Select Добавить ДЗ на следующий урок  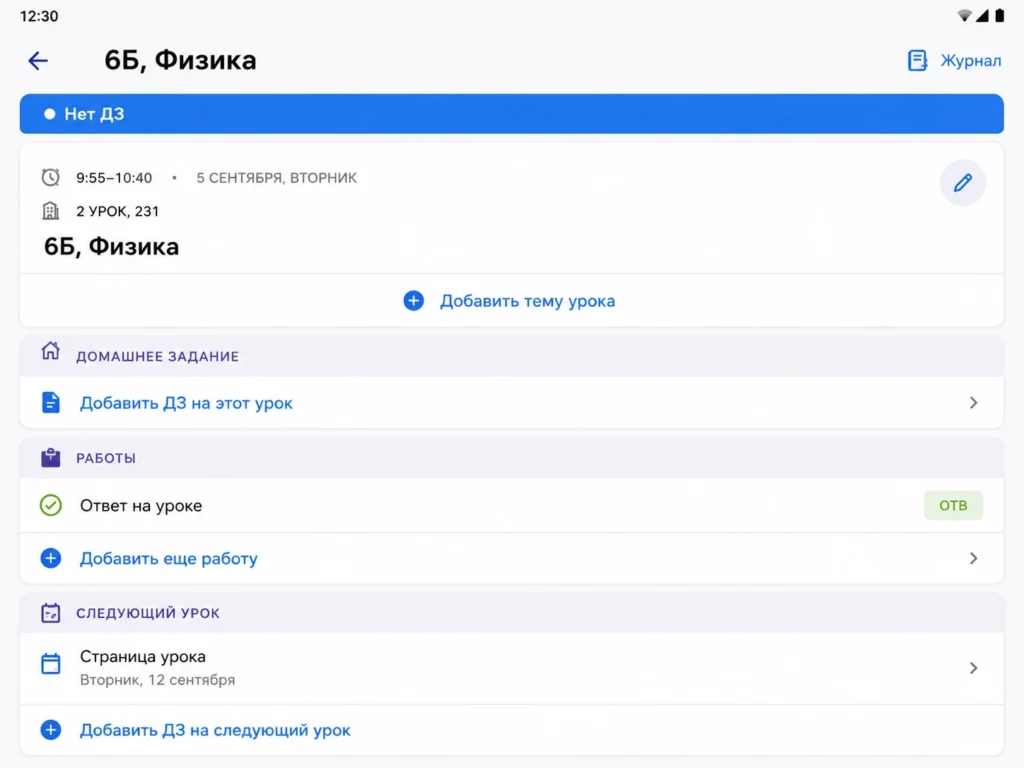pyautogui.click(x=215, y=730)
